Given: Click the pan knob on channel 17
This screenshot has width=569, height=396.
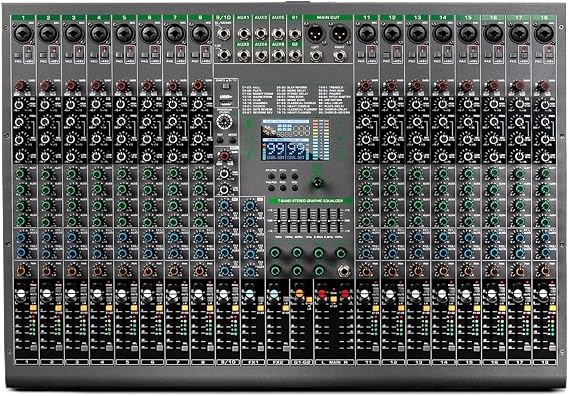Looking at the screenshot, I should pos(519,270).
